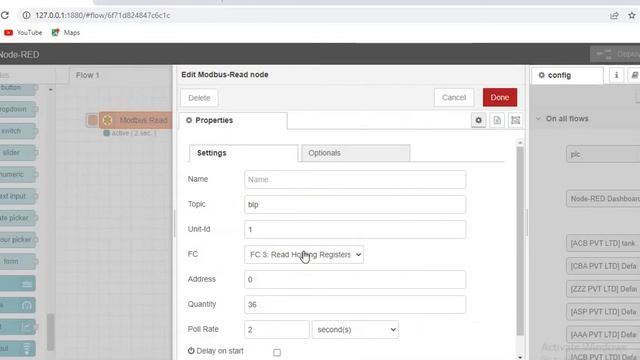Select [CBA PVT LTD] config node
This screenshot has height=360, width=640.
(603, 266)
